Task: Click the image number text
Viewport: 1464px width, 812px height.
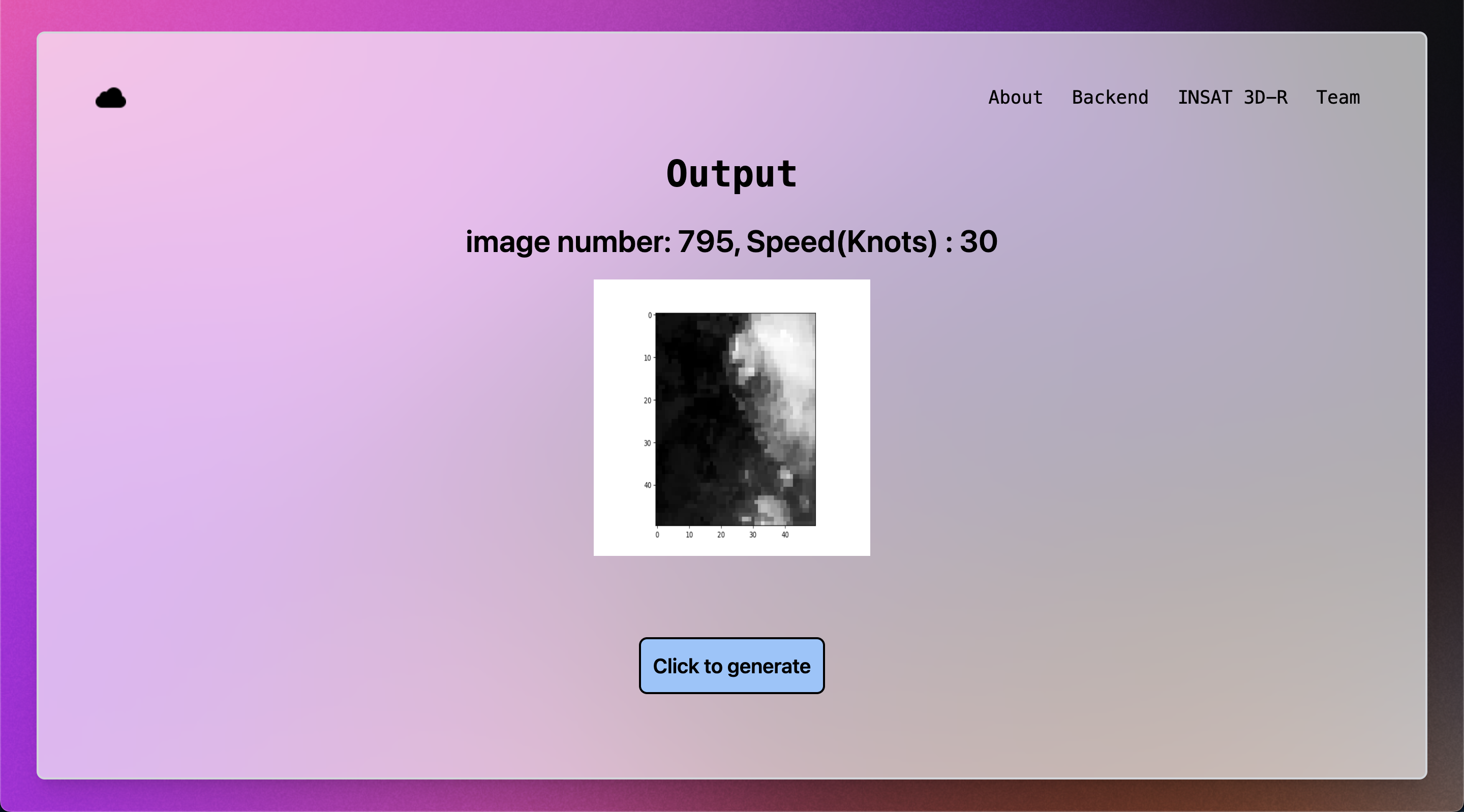Action: (568, 241)
